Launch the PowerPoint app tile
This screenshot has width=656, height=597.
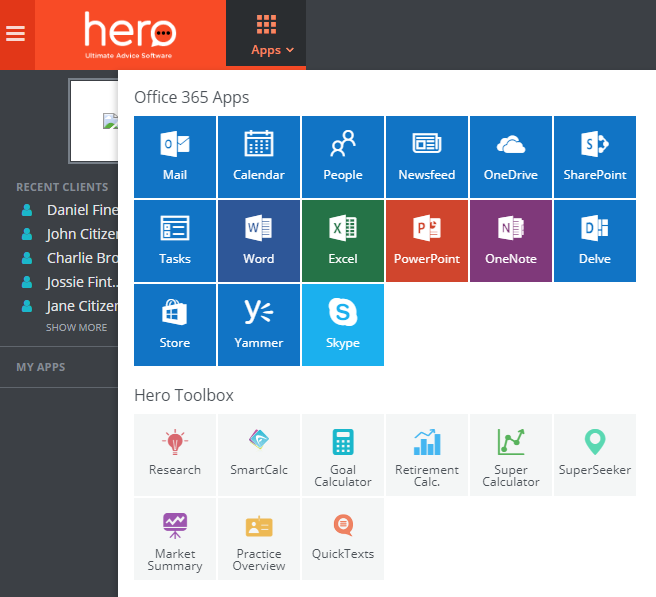pyautogui.click(x=427, y=241)
